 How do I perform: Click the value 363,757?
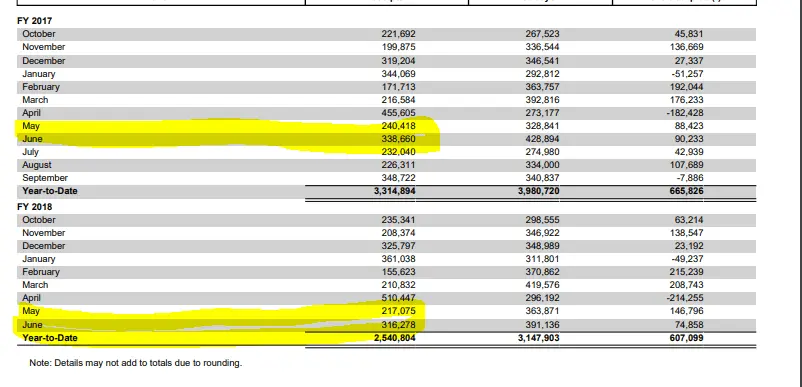(x=542, y=87)
